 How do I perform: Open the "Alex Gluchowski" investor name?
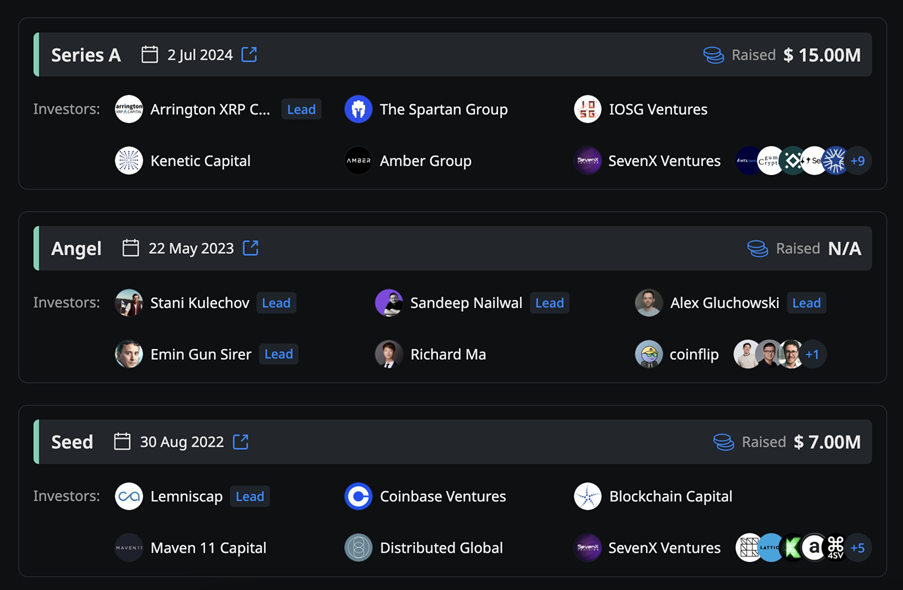(724, 303)
